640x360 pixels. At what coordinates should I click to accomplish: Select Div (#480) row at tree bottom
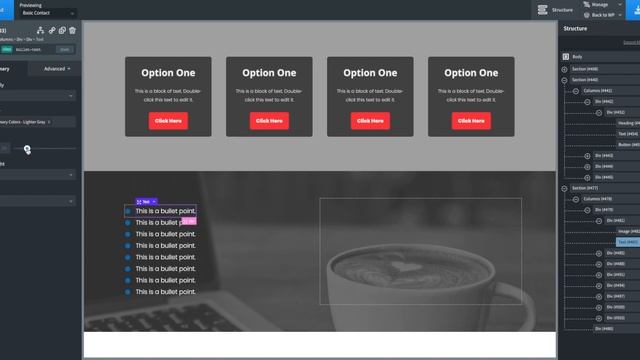(616, 329)
